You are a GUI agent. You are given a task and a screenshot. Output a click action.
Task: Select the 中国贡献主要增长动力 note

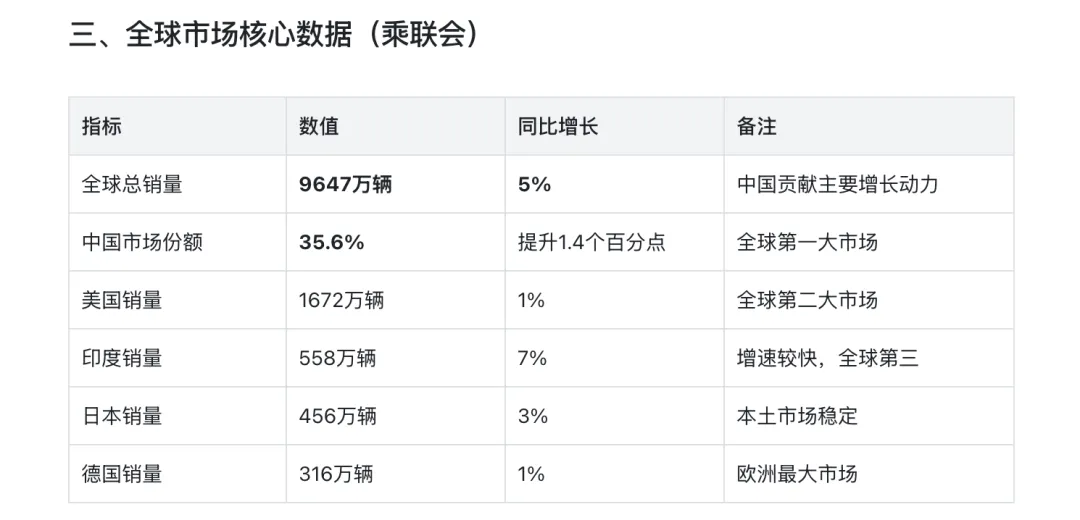pos(837,184)
